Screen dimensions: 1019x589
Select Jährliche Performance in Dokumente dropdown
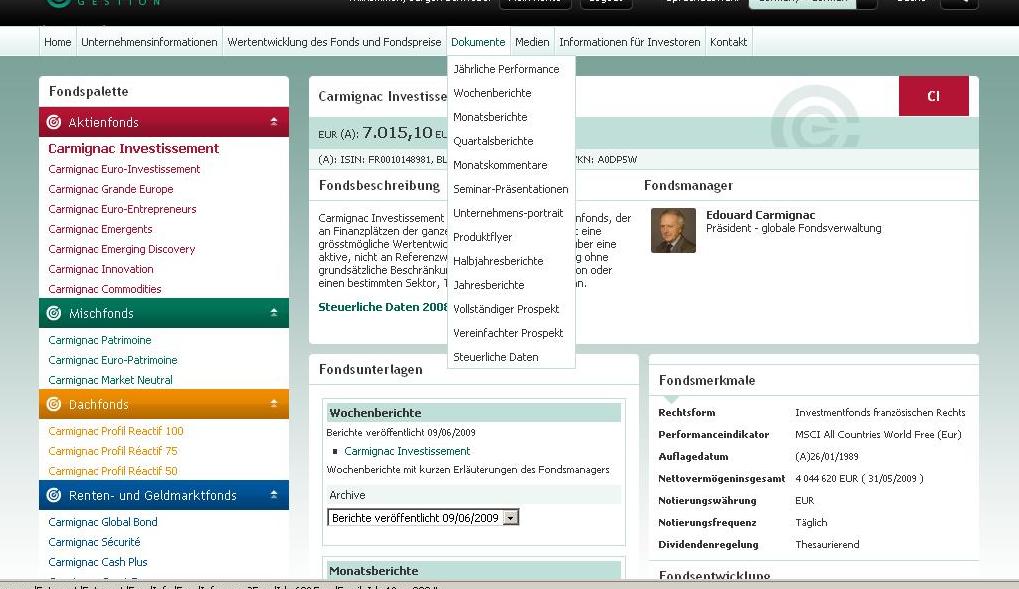(x=506, y=69)
